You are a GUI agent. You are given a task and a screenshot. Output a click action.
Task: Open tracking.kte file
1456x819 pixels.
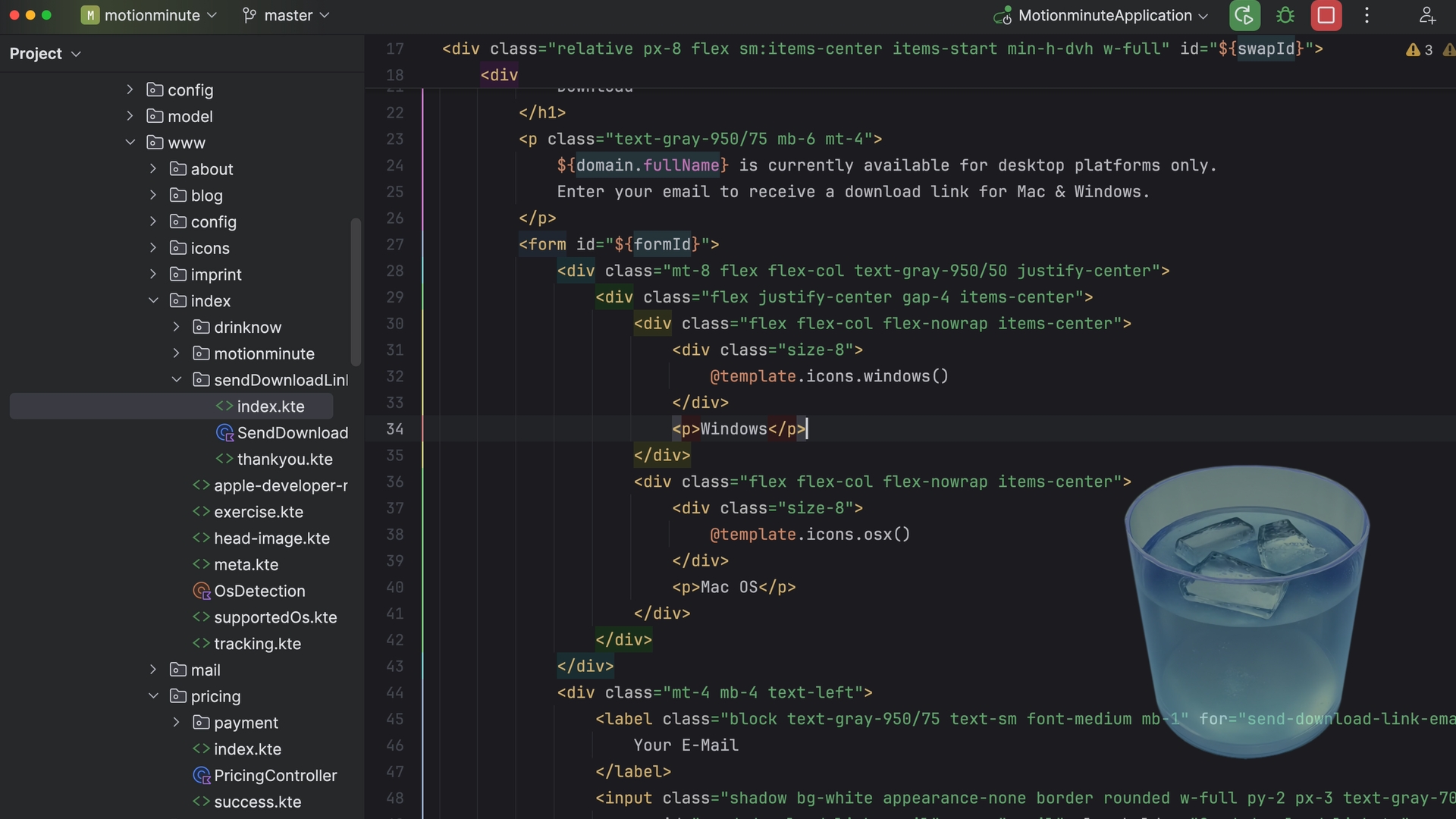tap(257, 644)
